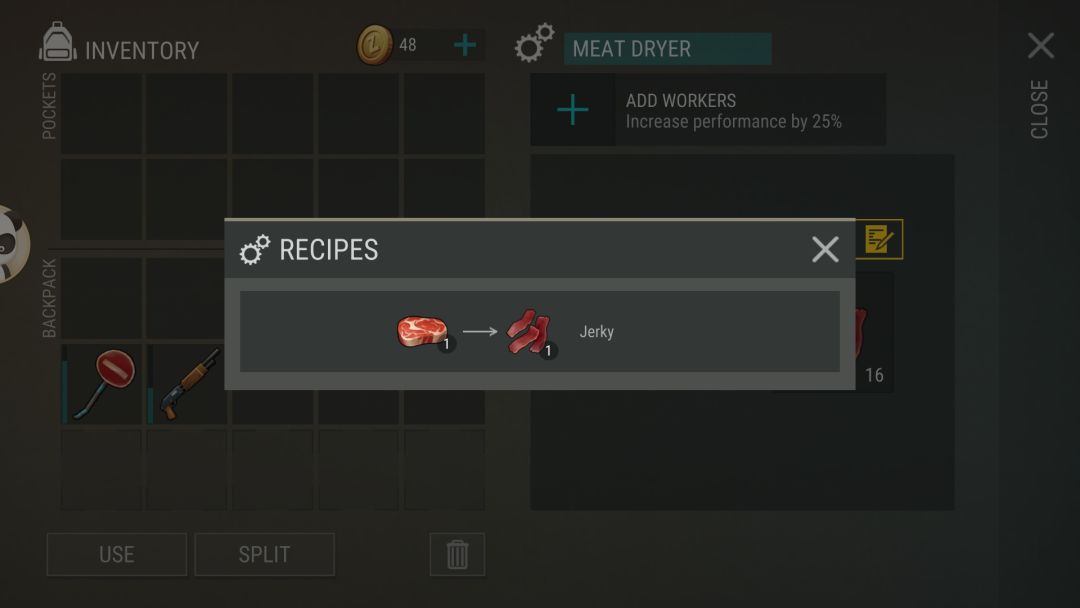The height and width of the screenshot is (608, 1080).
Task: Close the Meat Dryer screen
Action: point(1040,46)
